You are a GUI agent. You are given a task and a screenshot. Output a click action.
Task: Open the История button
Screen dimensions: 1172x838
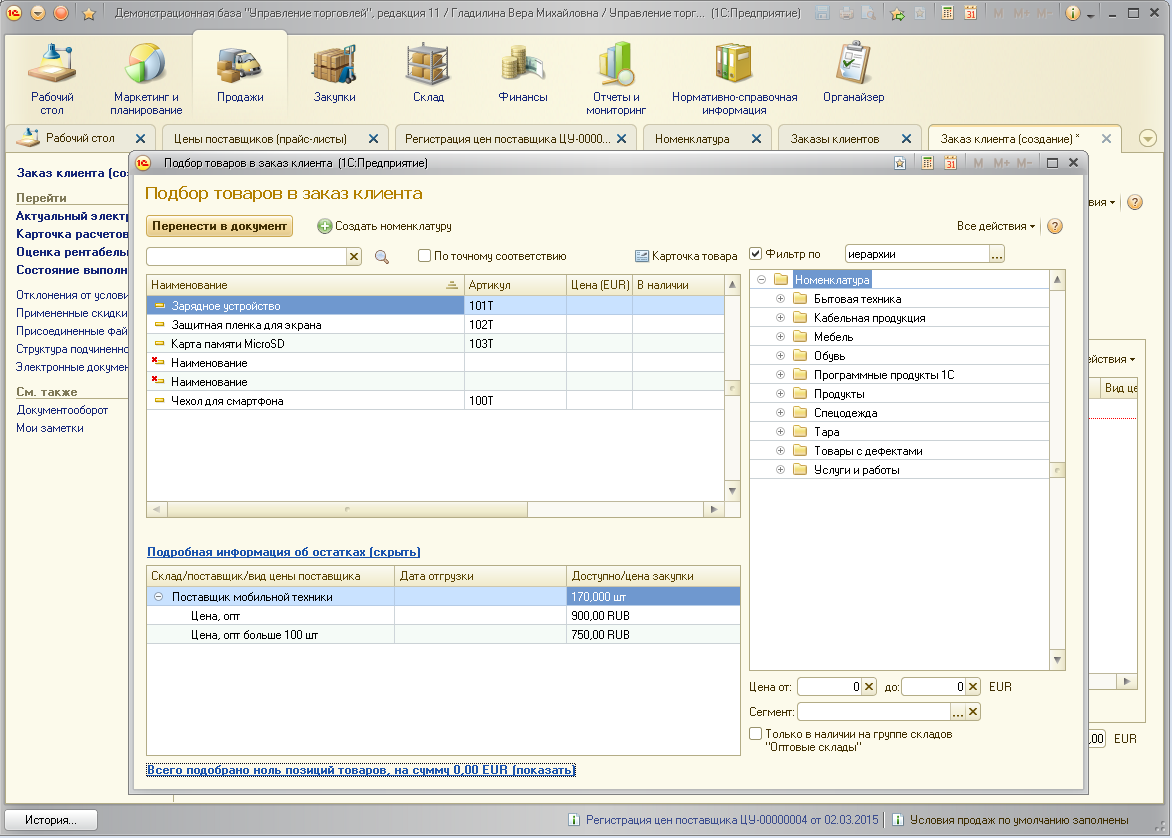(x=51, y=820)
